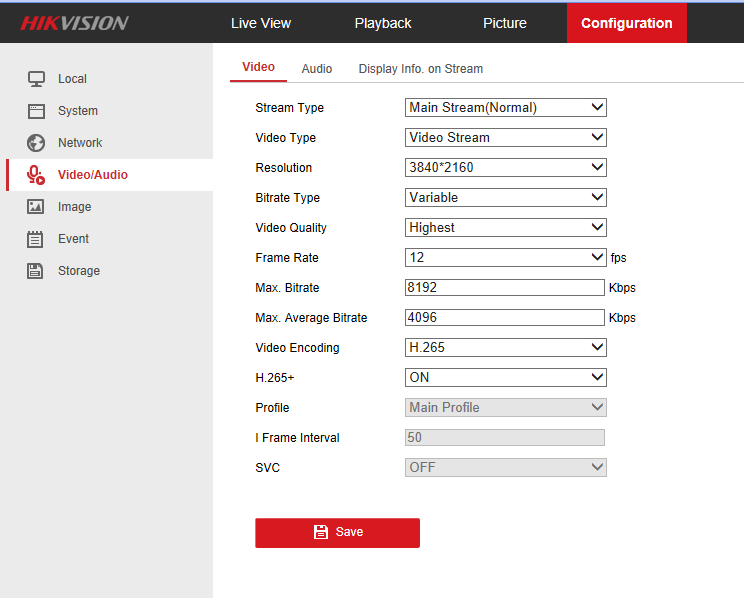Click the Max. Average Bitrate field
744x598 pixels.
pyautogui.click(x=504, y=318)
